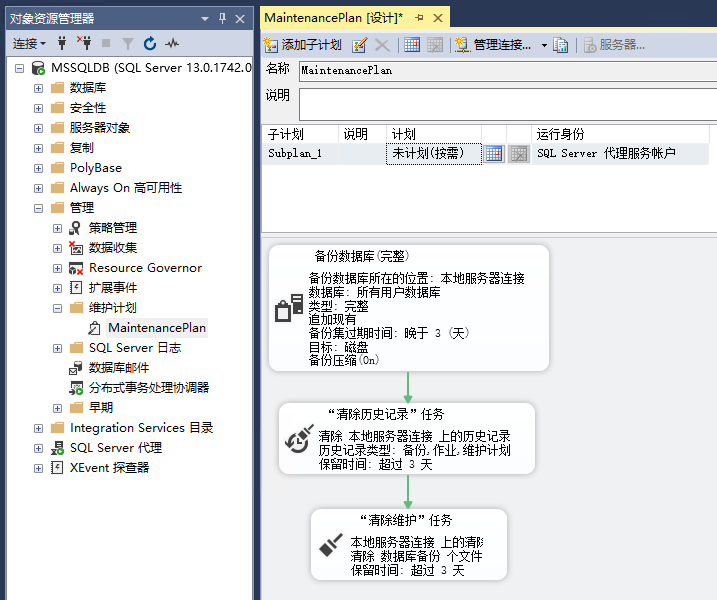Screen dimensions: 717x600
Task: Refresh the object explorer tree
Action: 150,44
